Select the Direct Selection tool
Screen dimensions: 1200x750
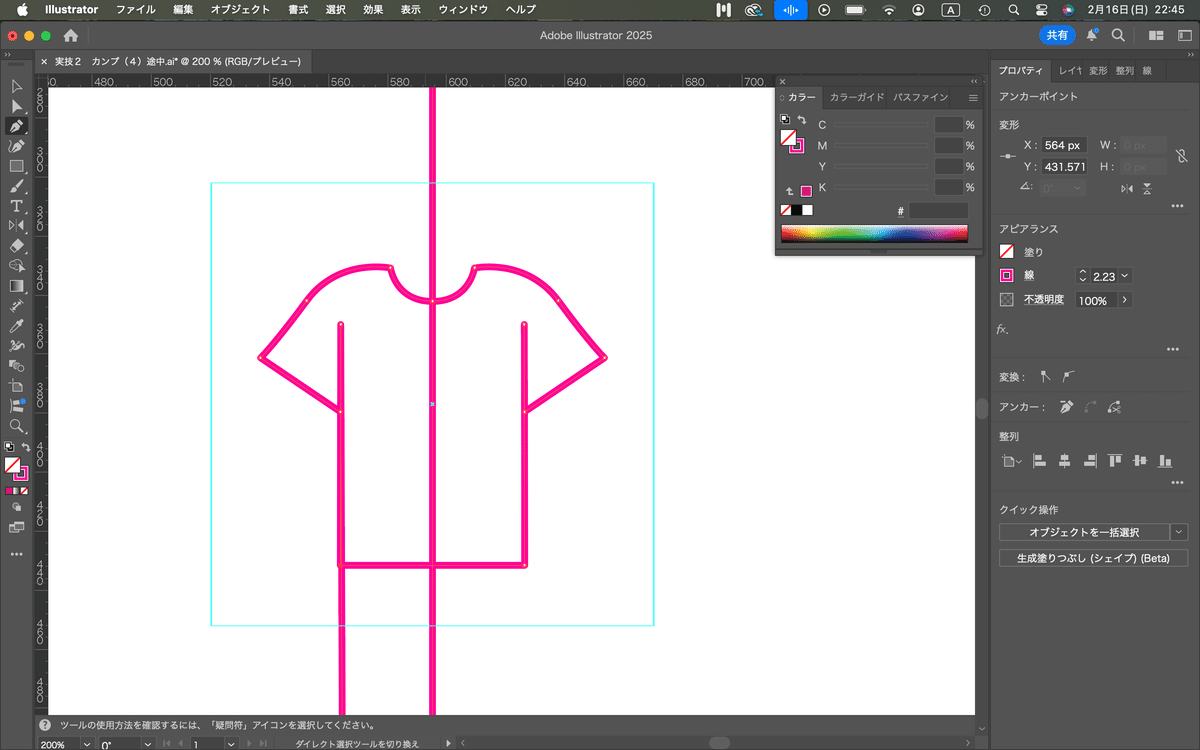click(x=17, y=106)
